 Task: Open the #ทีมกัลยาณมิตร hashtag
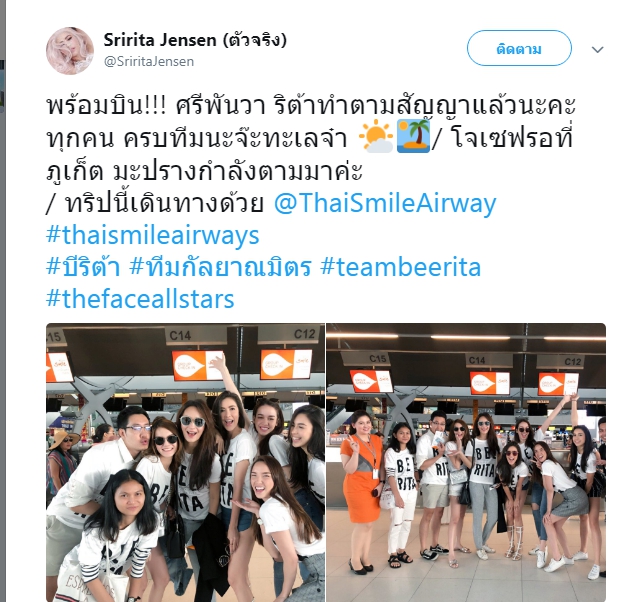pyautogui.click(x=220, y=267)
